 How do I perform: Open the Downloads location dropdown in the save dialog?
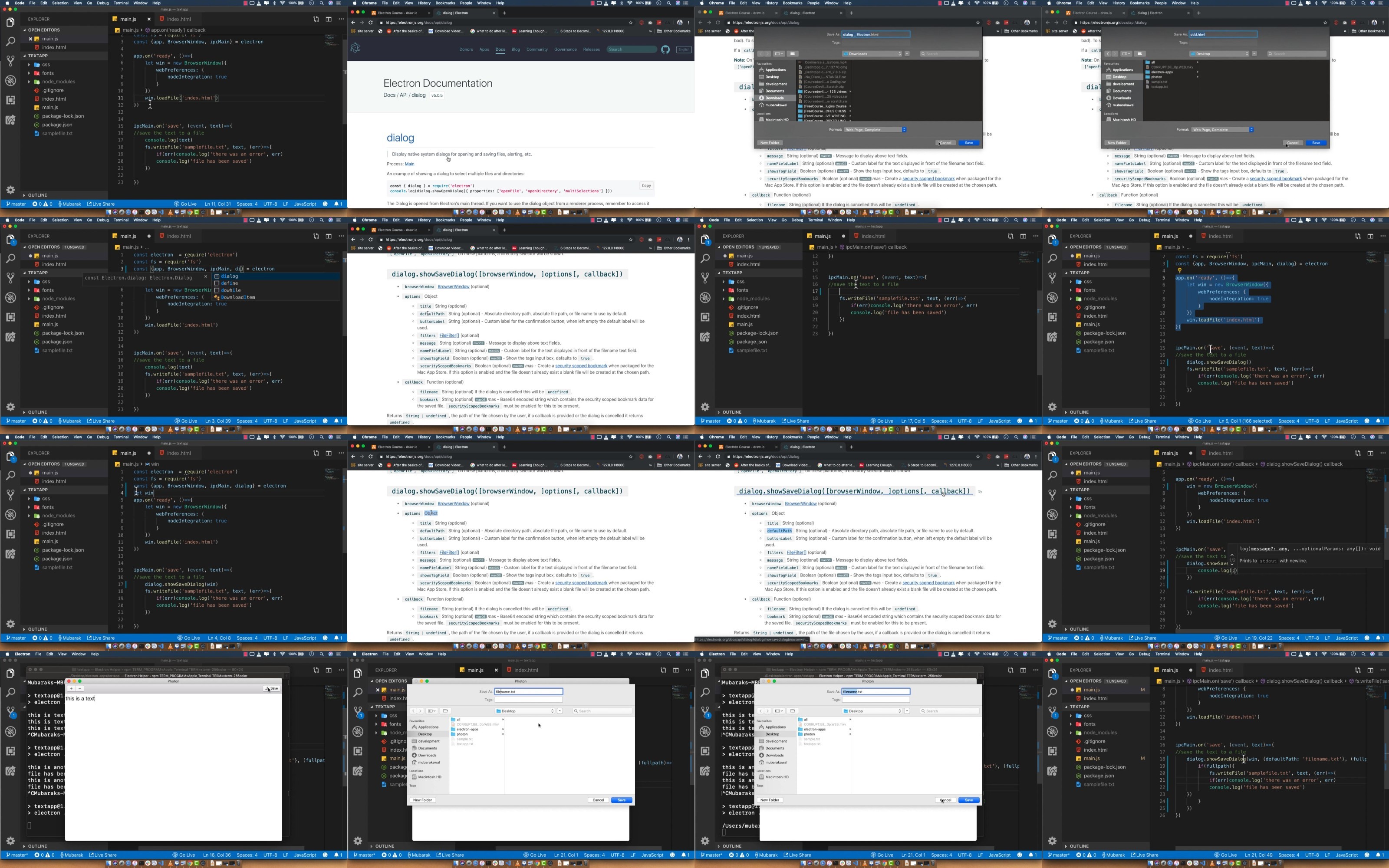(x=872, y=54)
